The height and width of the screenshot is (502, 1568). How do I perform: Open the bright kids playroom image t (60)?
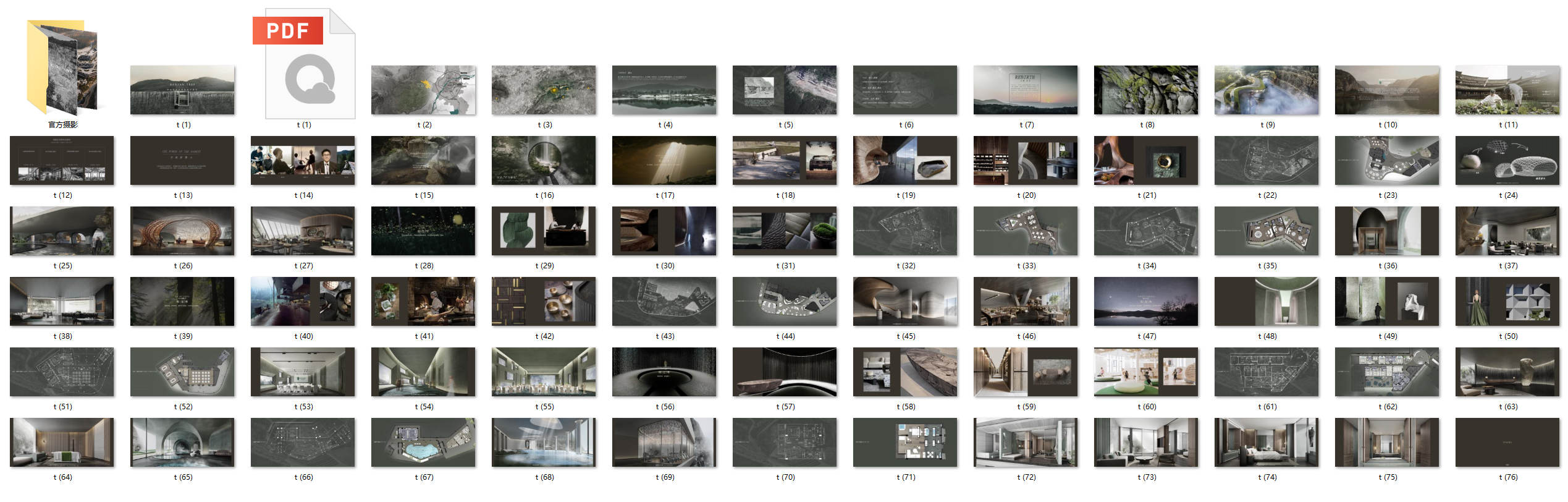pos(1145,372)
